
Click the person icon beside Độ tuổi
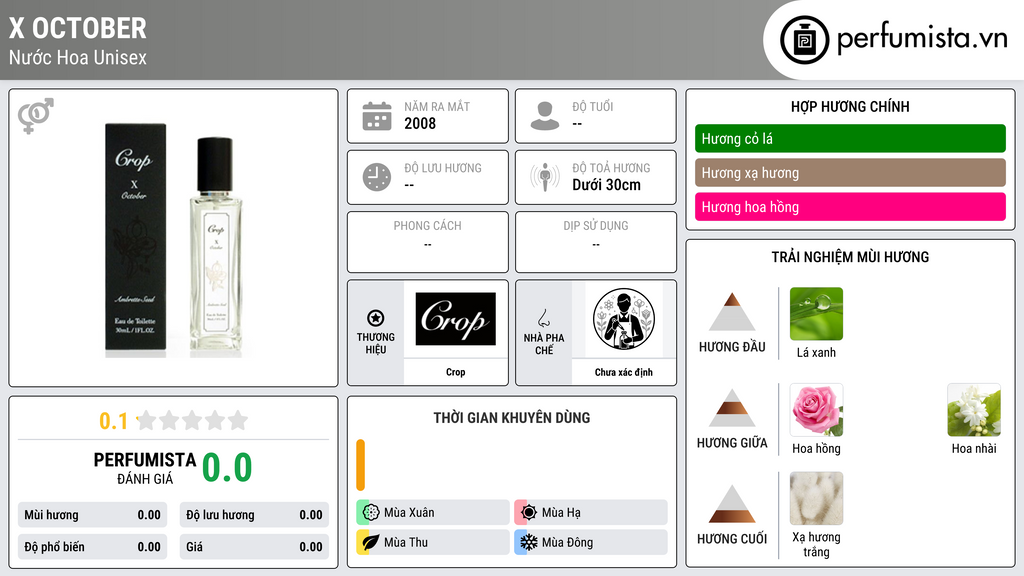(x=545, y=116)
